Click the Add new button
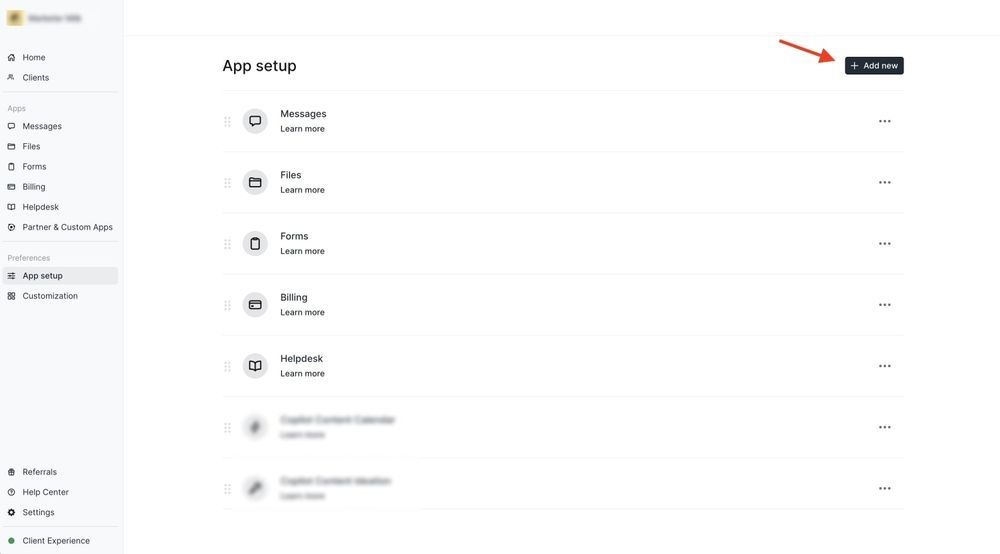This screenshot has height=554, width=1000. point(874,66)
